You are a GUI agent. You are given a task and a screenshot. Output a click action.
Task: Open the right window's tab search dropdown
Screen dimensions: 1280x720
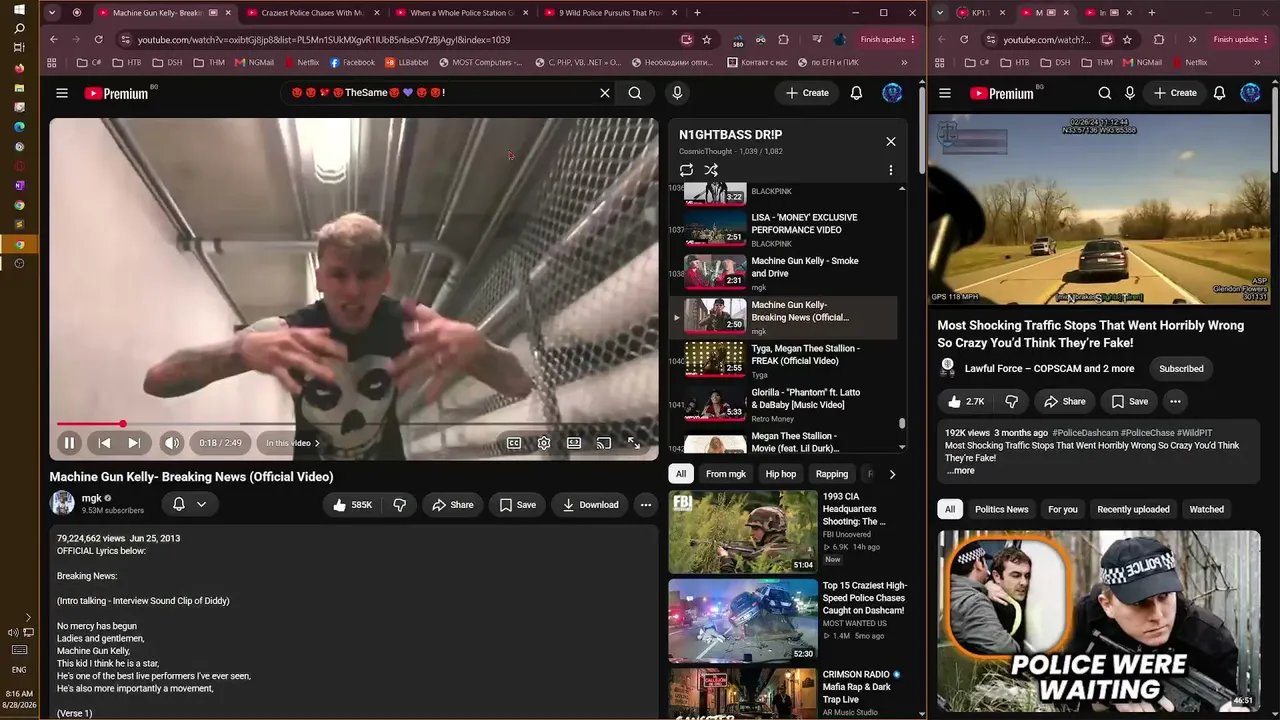click(940, 13)
